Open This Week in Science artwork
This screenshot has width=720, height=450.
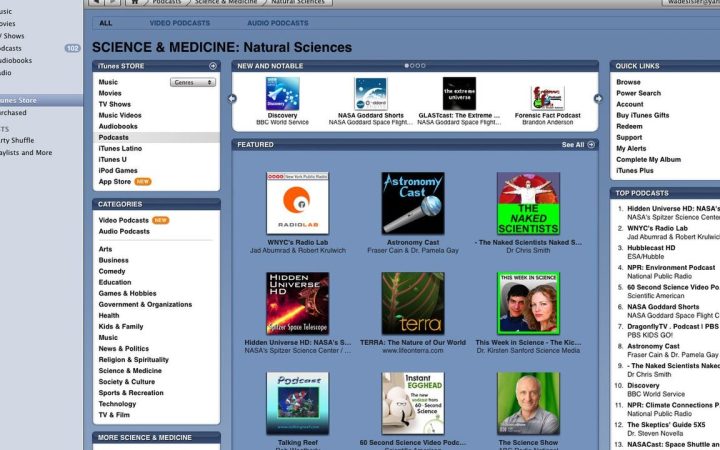[528, 303]
